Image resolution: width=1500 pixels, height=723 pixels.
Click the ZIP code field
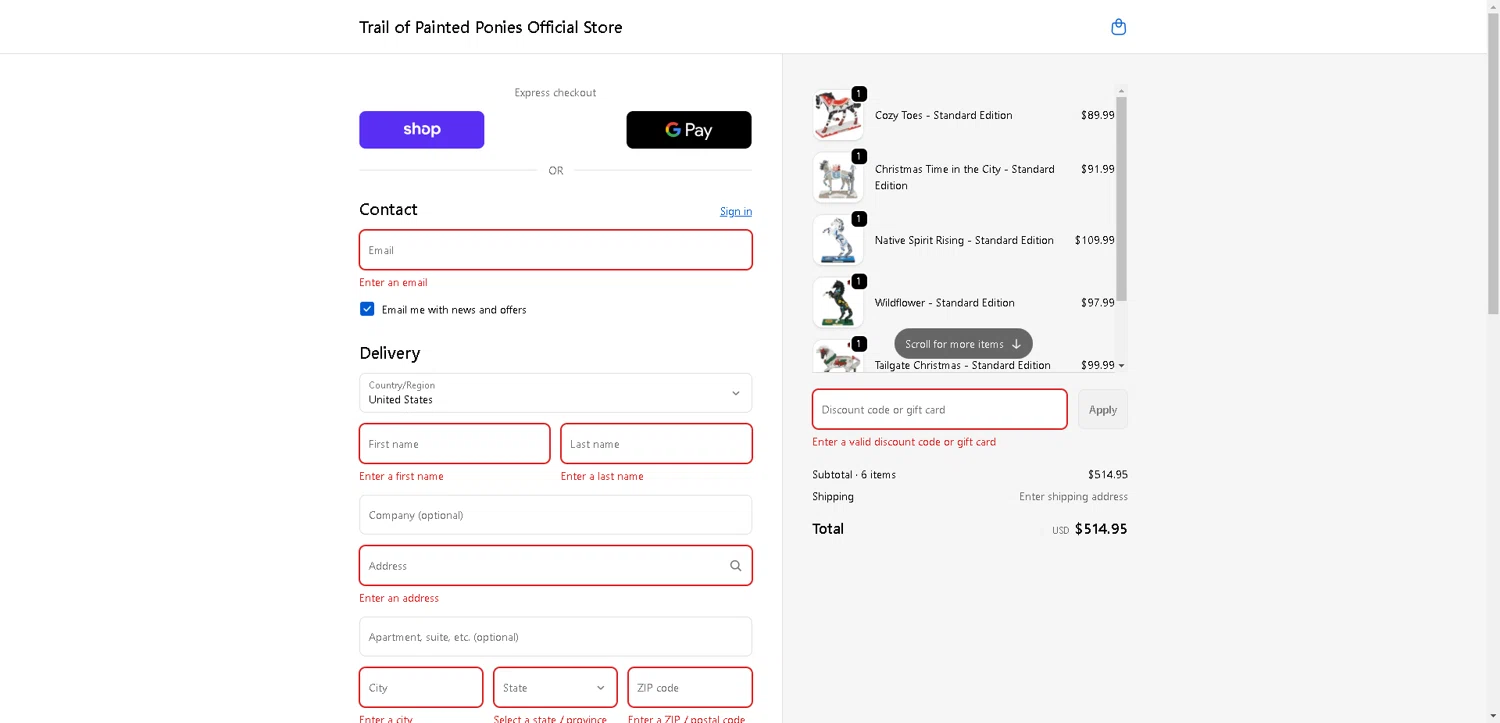[690, 688]
